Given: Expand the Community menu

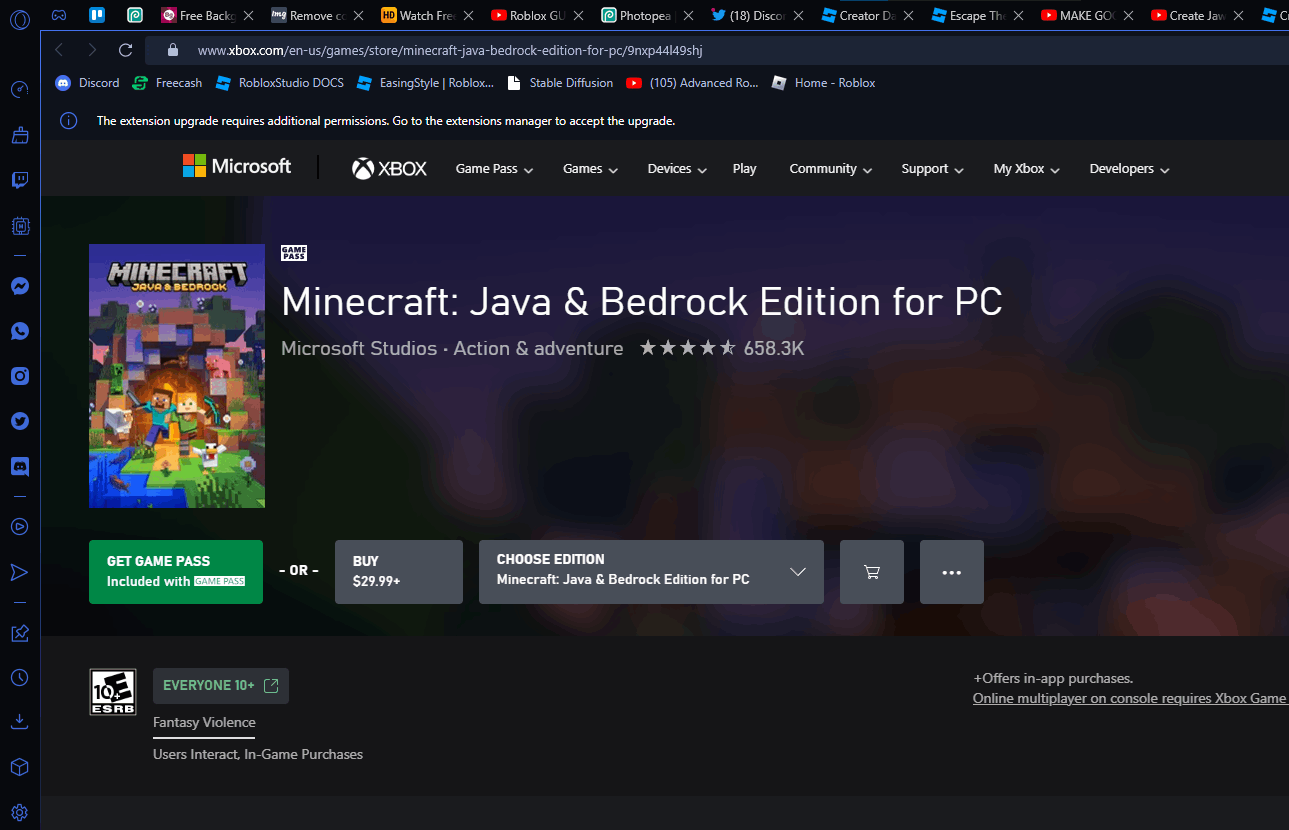Looking at the screenshot, I should tap(831, 169).
